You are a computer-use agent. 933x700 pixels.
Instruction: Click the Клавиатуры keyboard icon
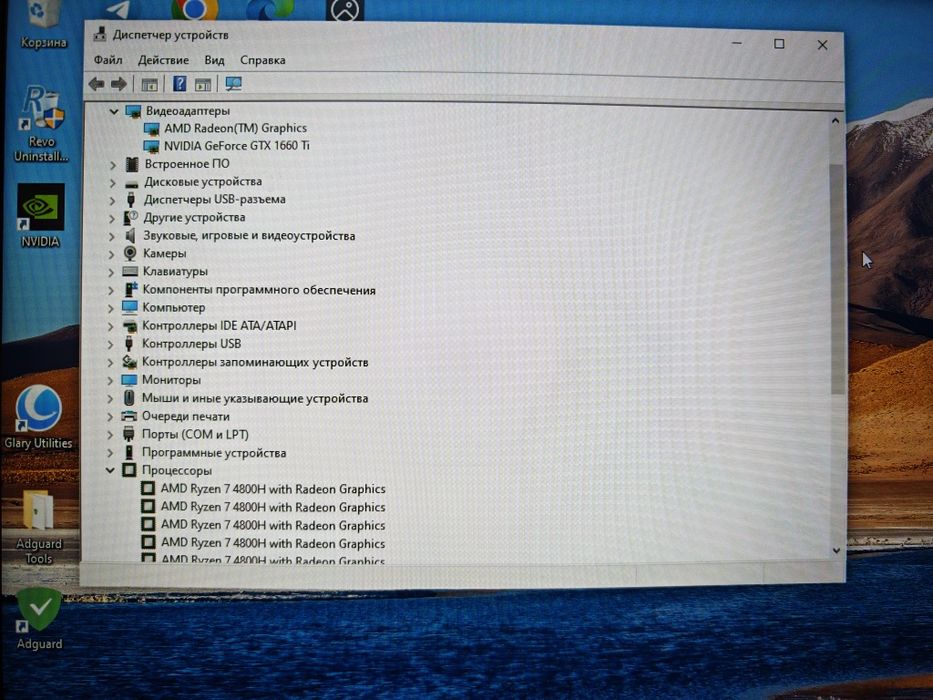[130, 271]
